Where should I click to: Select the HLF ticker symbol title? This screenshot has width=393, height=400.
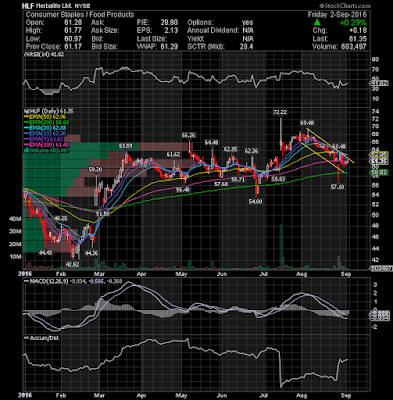click(x=28, y=6)
